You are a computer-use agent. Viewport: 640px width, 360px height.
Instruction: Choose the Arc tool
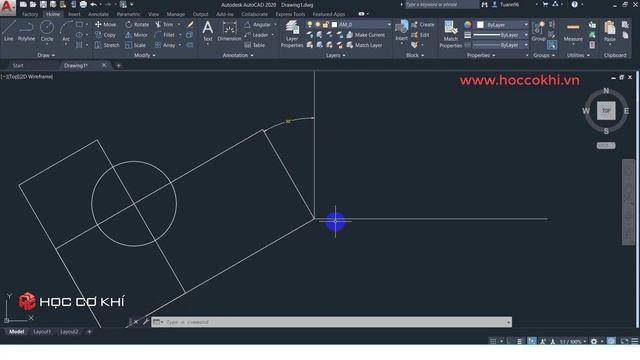pos(66,31)
